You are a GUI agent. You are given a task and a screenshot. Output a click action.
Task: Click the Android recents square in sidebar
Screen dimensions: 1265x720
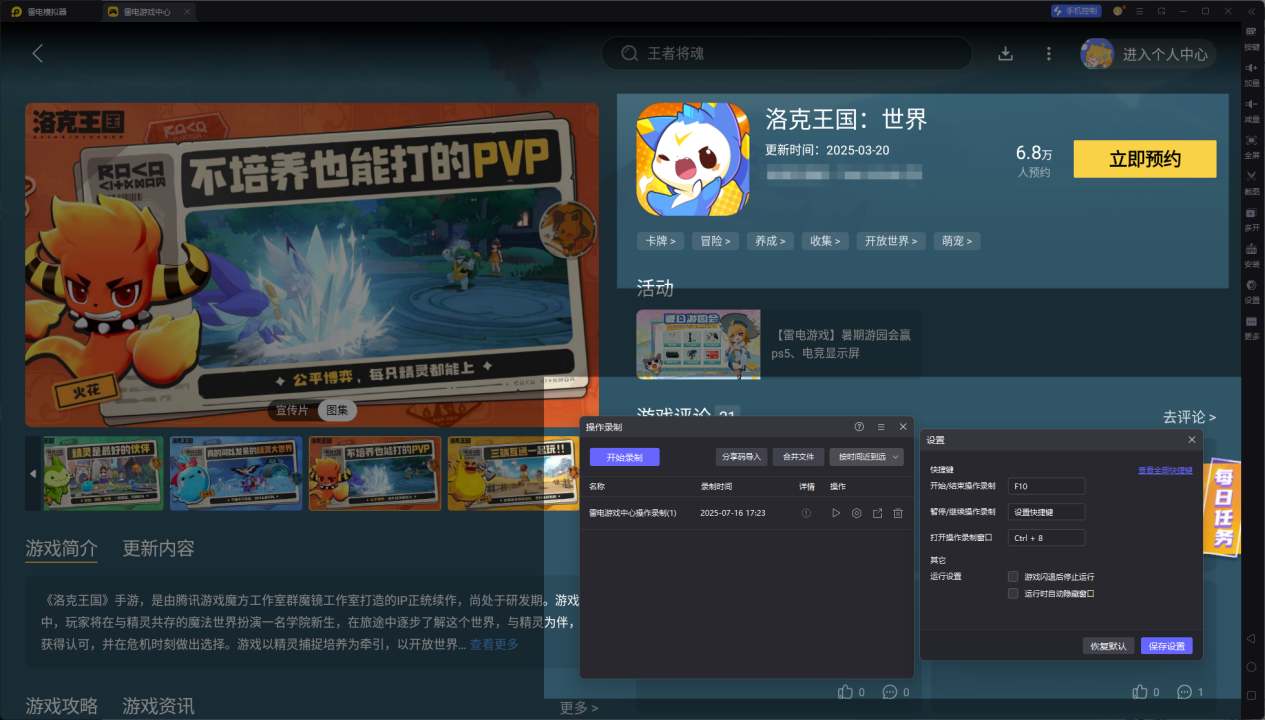[1250, 695]
